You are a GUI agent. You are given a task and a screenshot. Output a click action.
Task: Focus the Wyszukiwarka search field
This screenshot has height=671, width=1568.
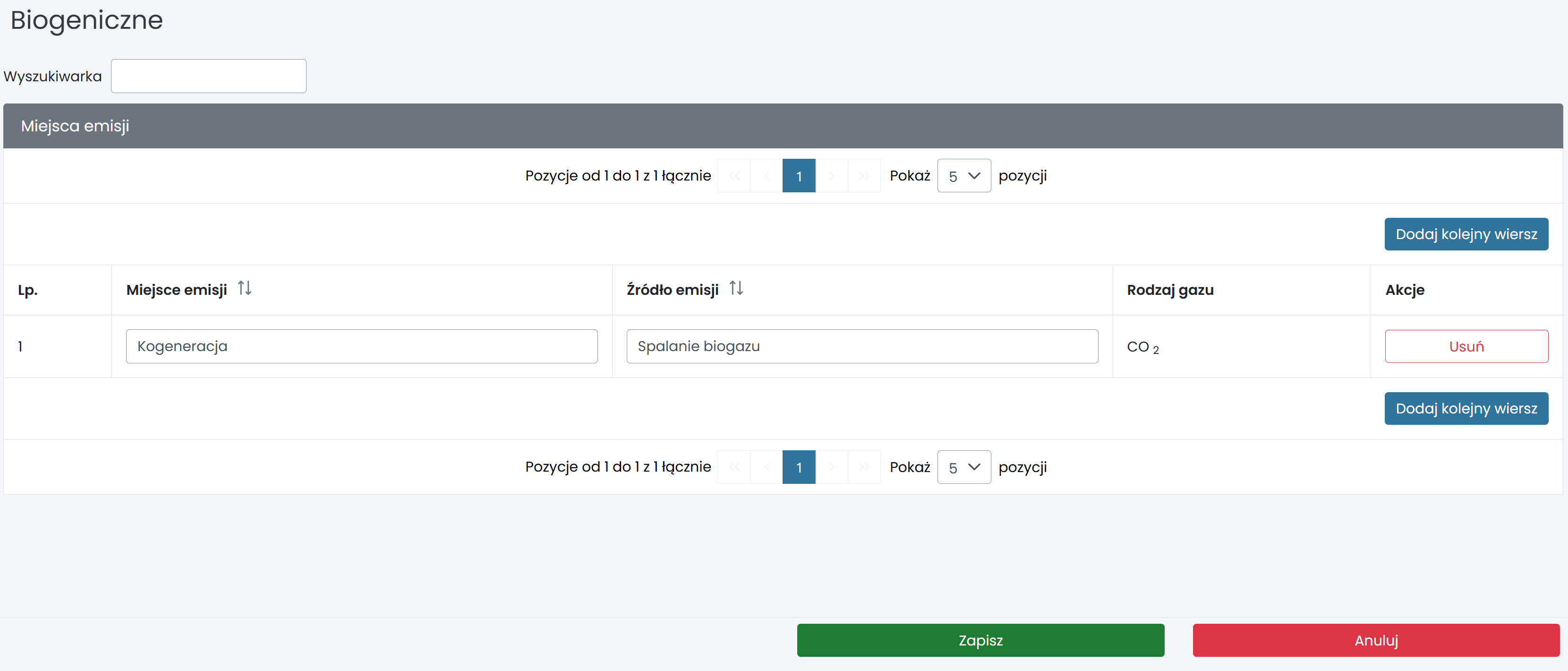pos(208,76)
